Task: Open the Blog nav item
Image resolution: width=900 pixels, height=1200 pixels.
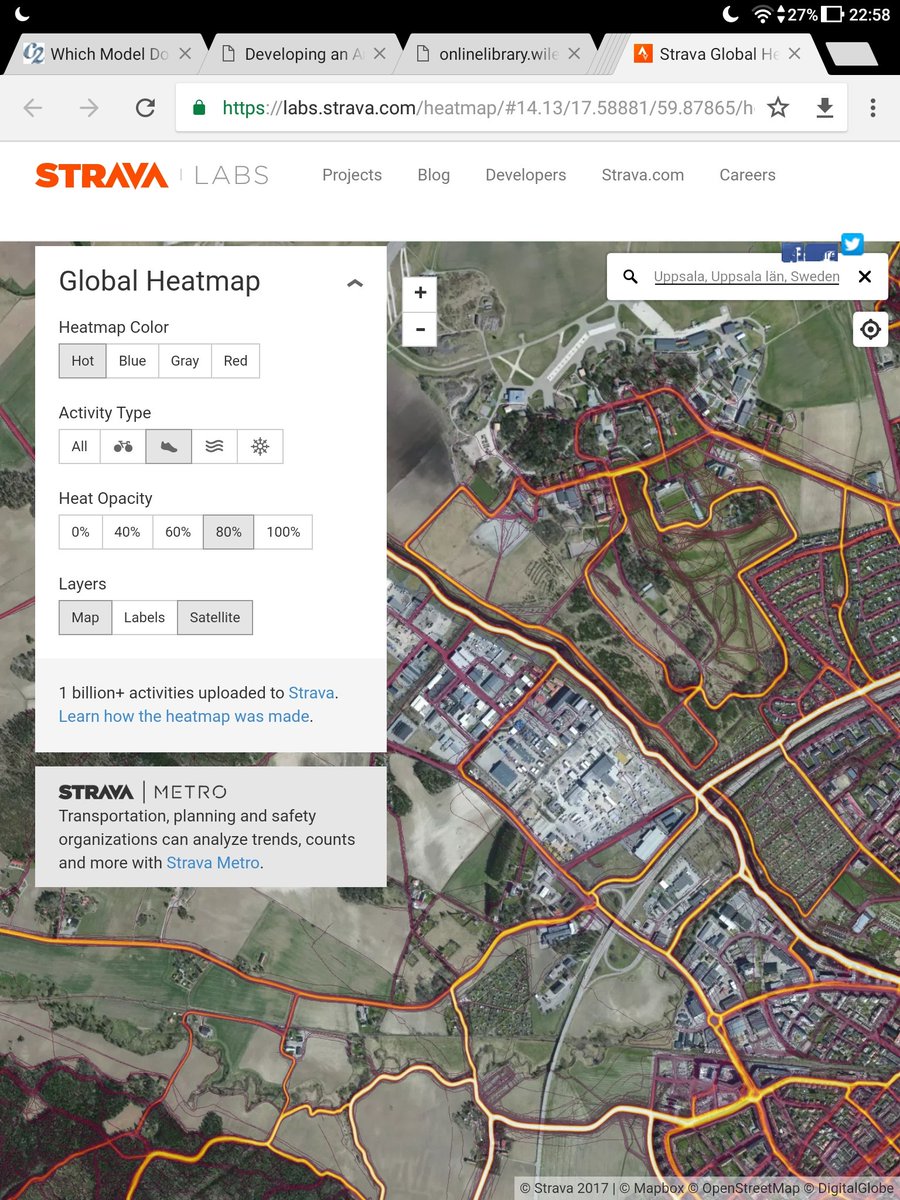Action: 434,175
